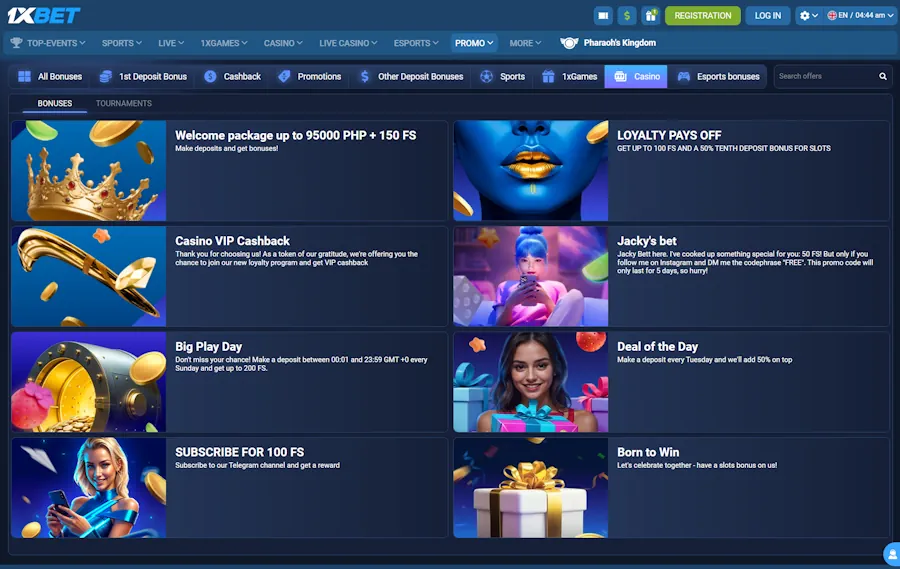Image resolution: width=900 pixels, height=569 pixels.
Task: Open the Big Play Day vault image
Action: 88,382
